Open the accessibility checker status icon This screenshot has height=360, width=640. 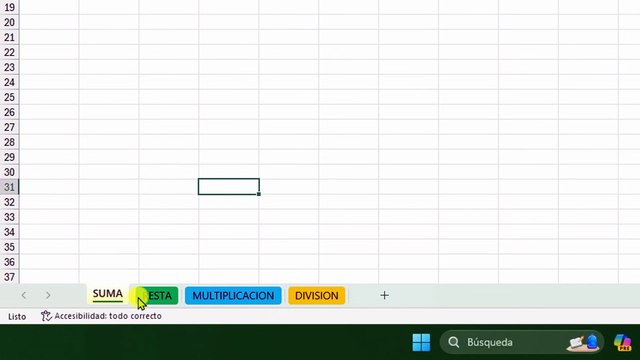[x=46, y=316]
